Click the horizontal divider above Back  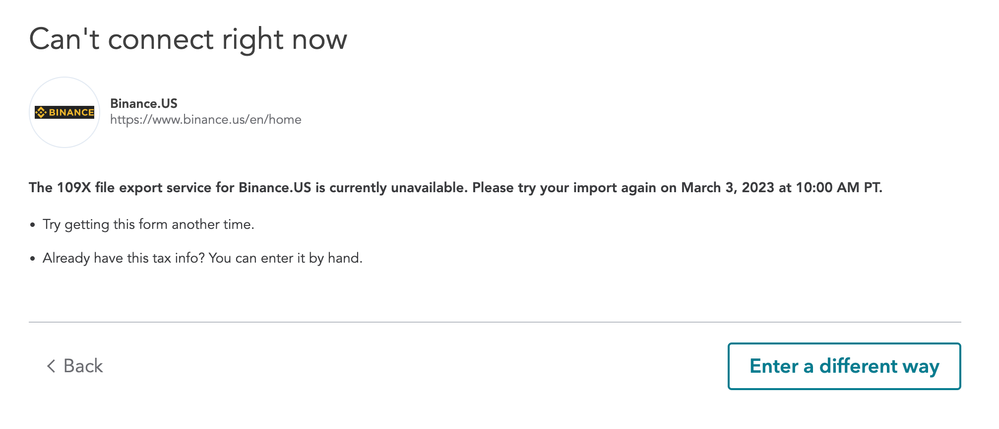click(494, 322)
